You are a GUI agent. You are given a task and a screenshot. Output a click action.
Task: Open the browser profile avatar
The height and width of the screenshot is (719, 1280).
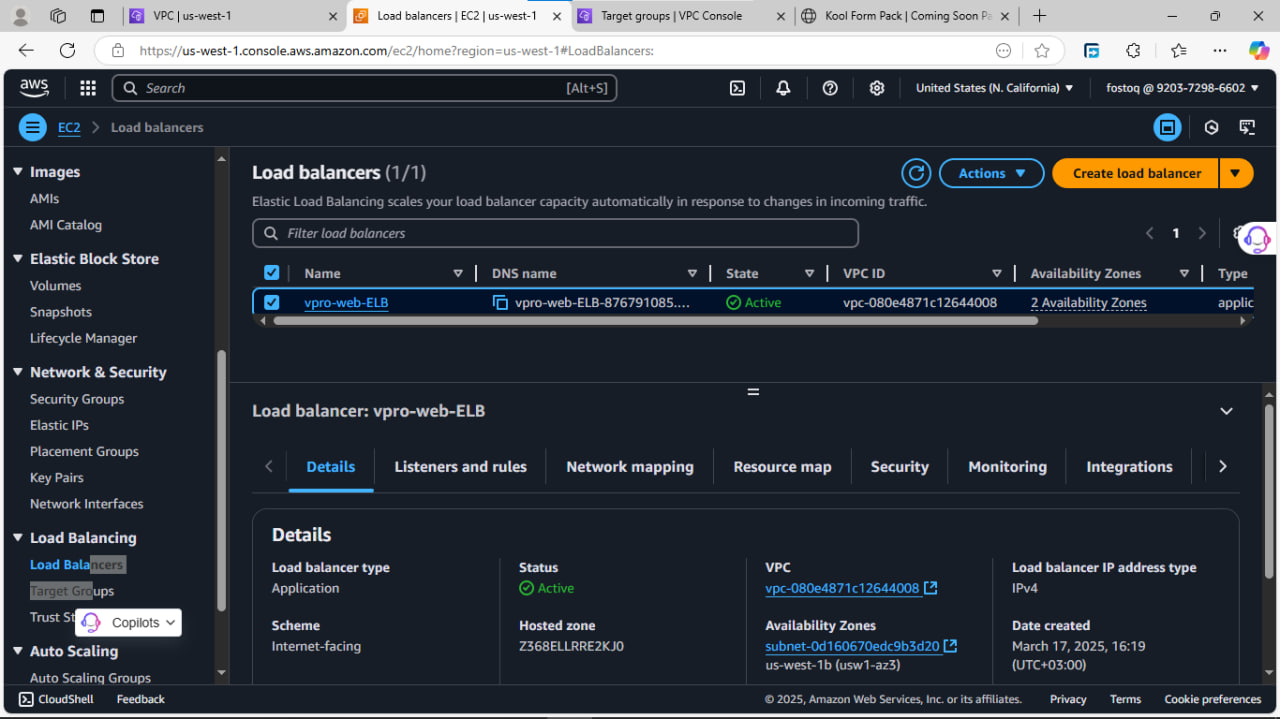tap(21, 15)
